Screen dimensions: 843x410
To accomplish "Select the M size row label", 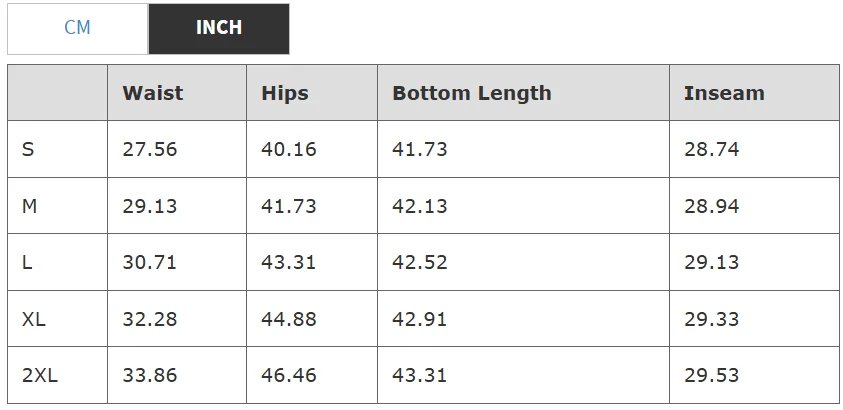I will pyautogui.click(x=29, y=206).
